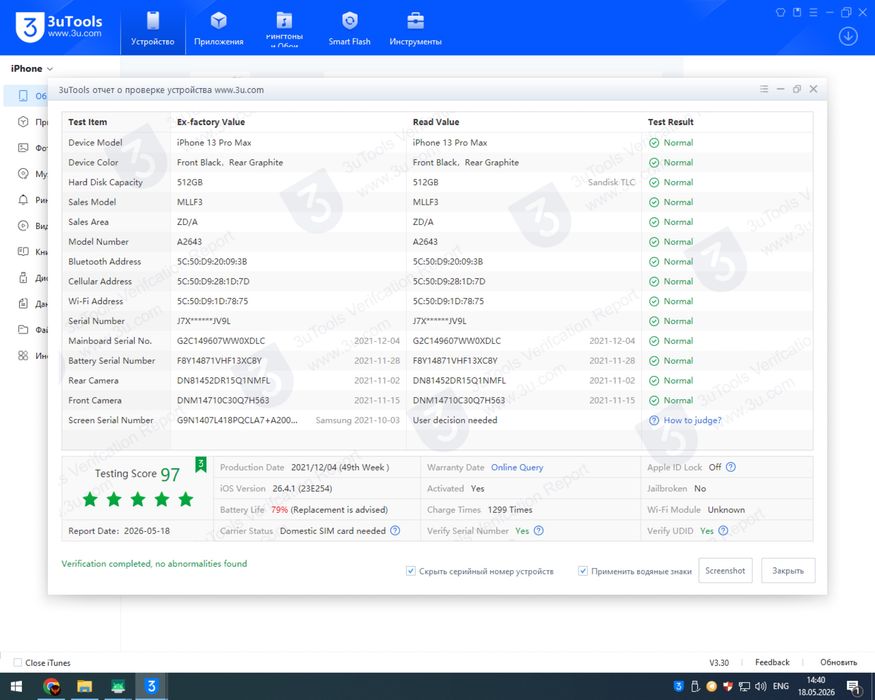Open the report dialog menu icon
Viewport: 875px width, 700px height.
coord(764,89)
